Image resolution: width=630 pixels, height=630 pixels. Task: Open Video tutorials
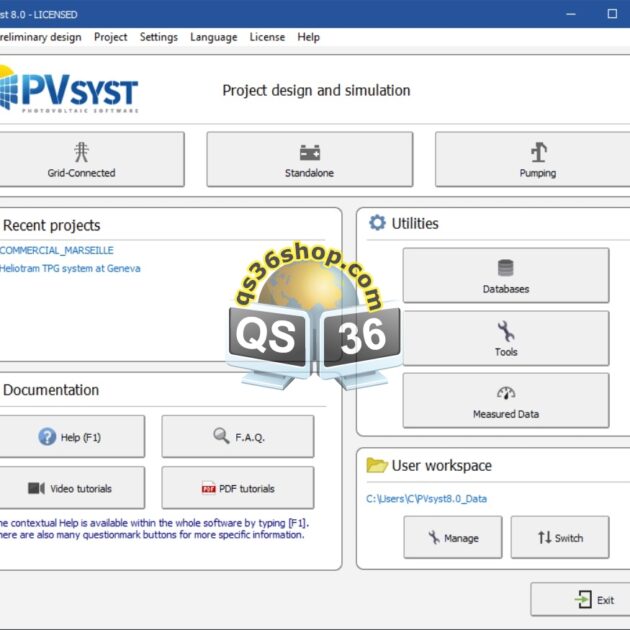[x=72, y=488]
